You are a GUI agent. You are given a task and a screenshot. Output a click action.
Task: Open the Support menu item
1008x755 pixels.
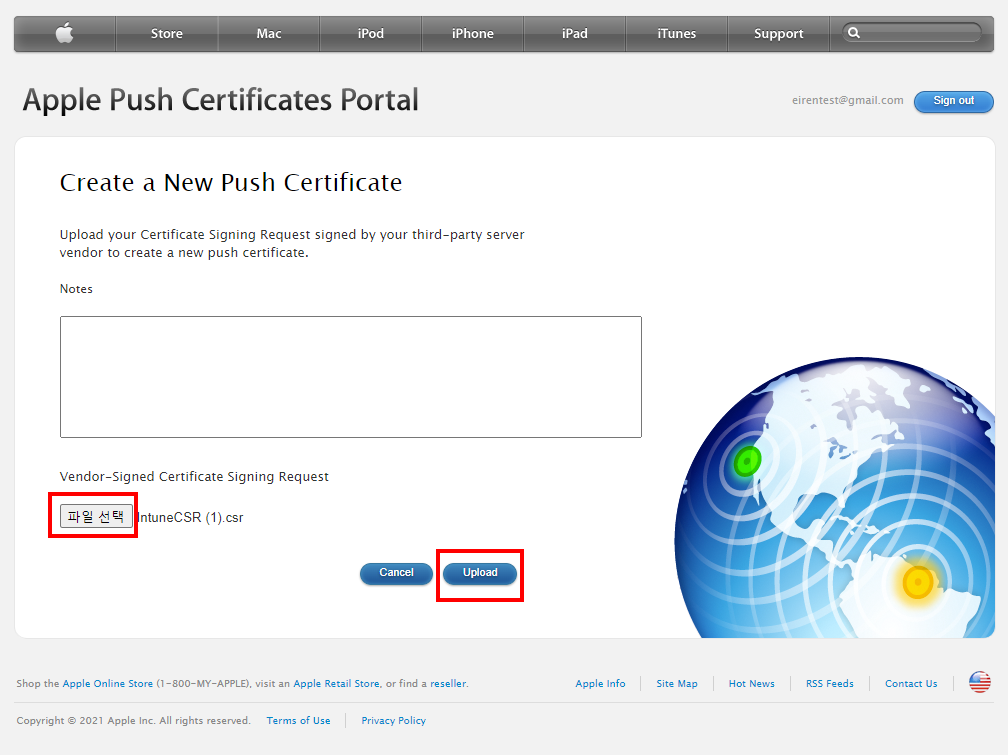point(778,33)
